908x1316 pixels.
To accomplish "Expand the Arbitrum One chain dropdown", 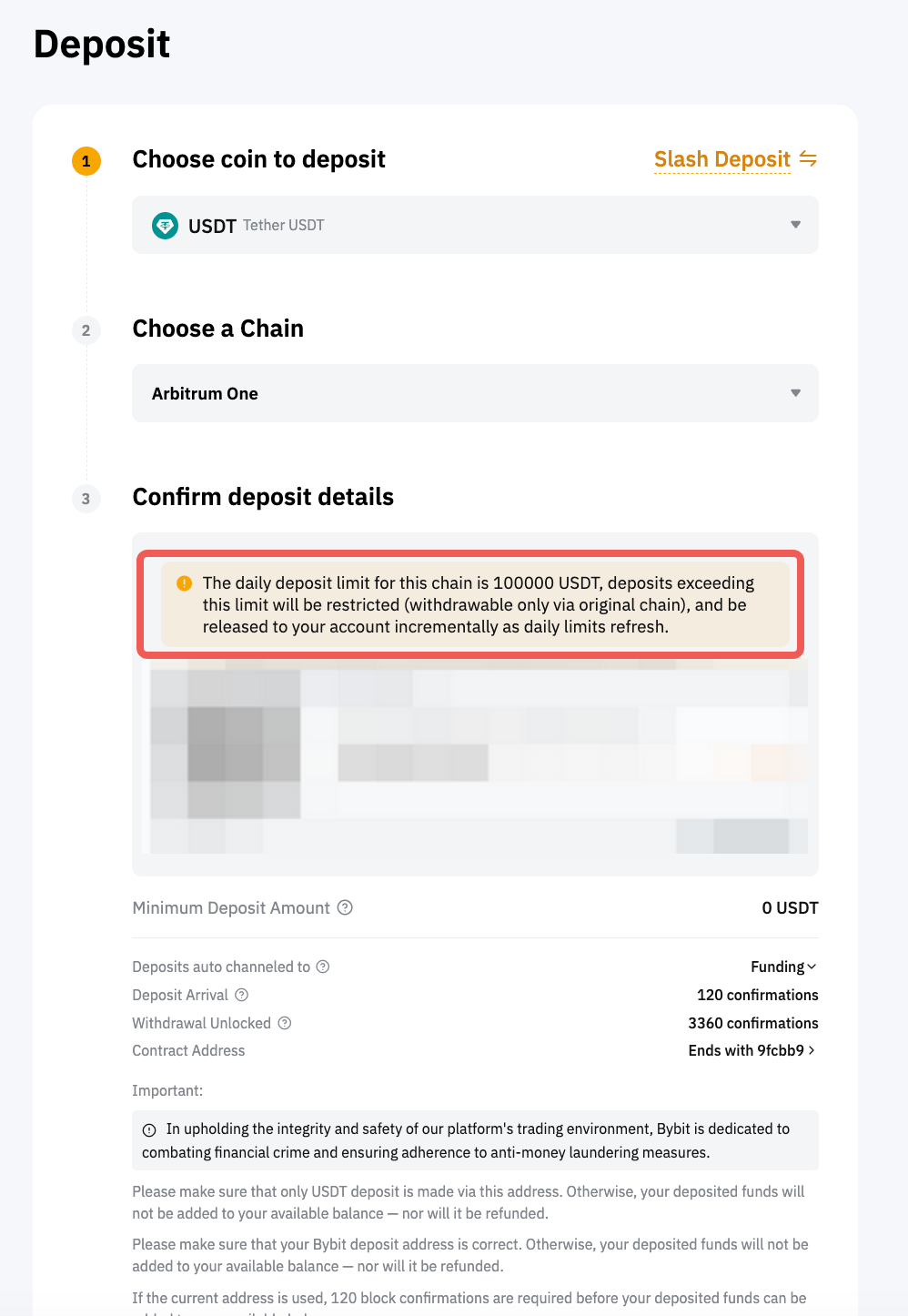I will click(473, 393).
